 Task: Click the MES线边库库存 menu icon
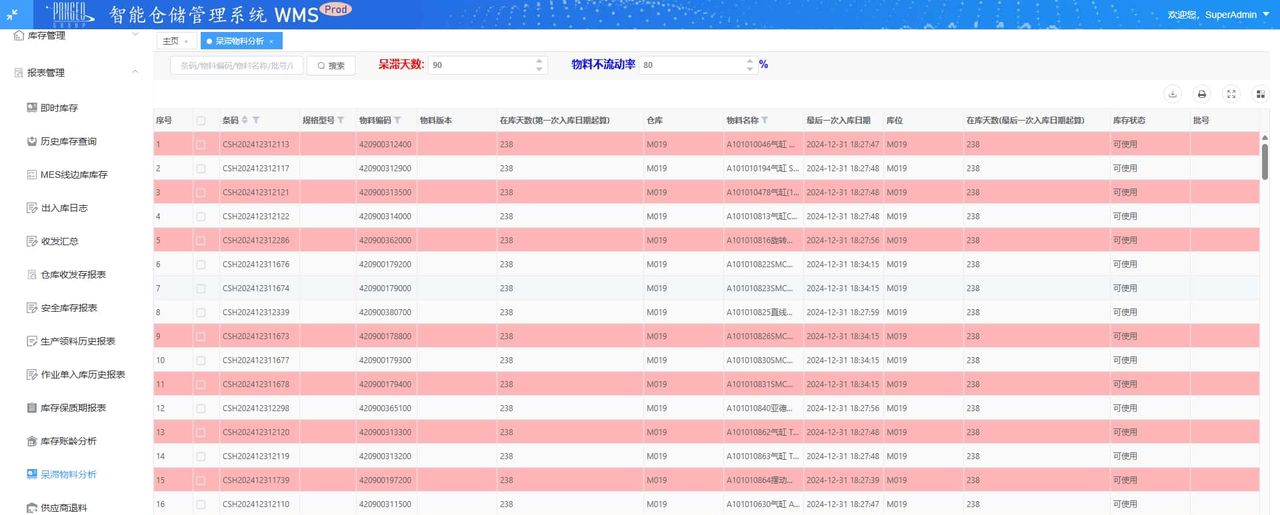(x=32, y=174)
